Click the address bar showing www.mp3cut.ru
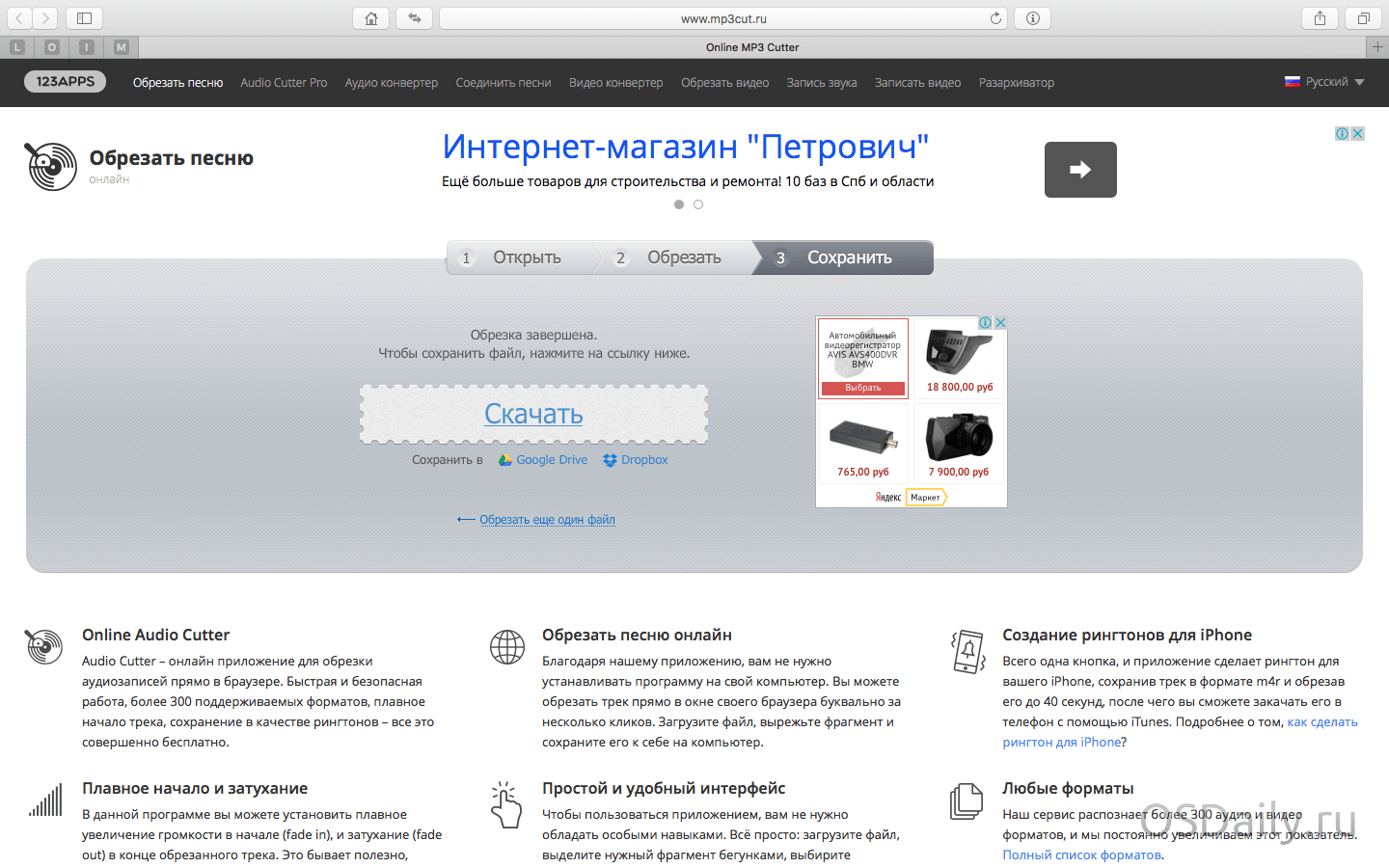Screen dimensions: 1389x868 tap(723, 18)
